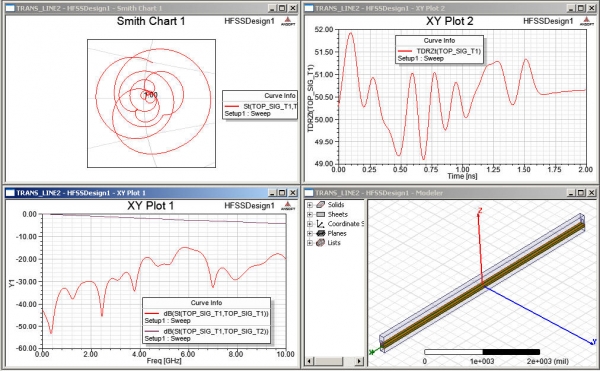Screen dimensions: 600x371
Task: Click Smith Chart 1 window title icon
Action: 11,8
